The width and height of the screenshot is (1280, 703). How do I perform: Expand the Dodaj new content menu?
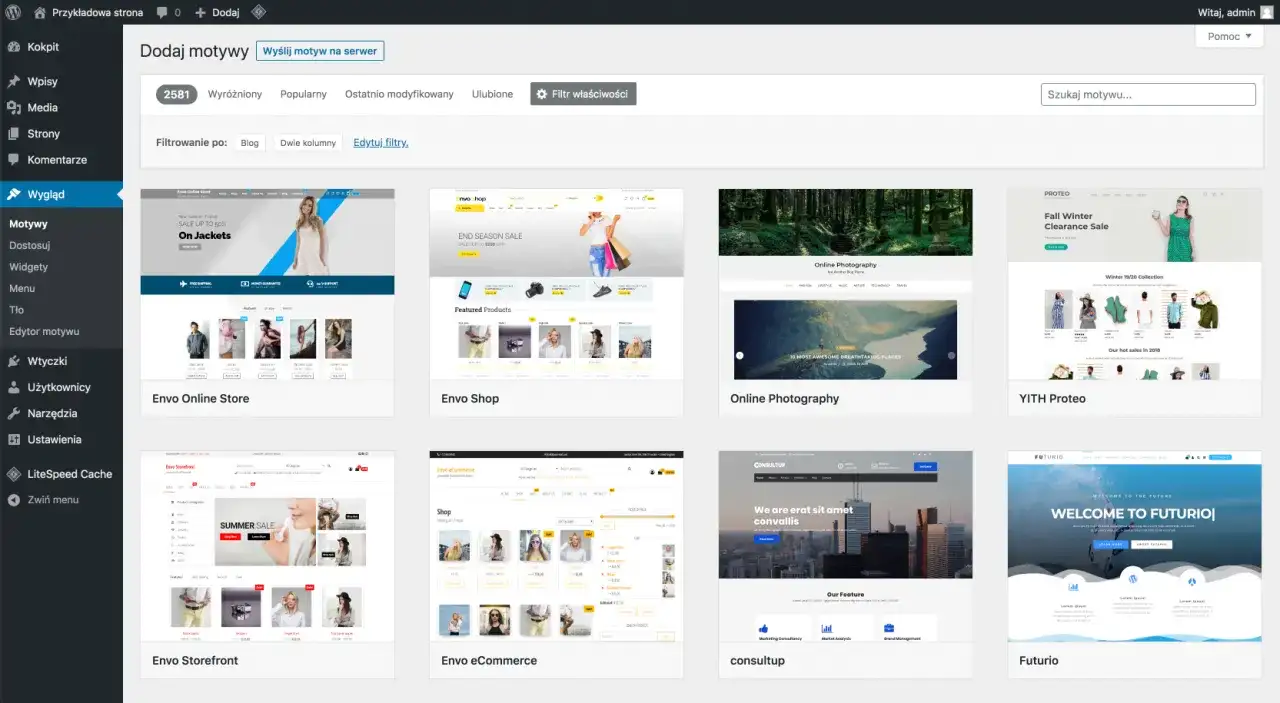tap(216, 12)
